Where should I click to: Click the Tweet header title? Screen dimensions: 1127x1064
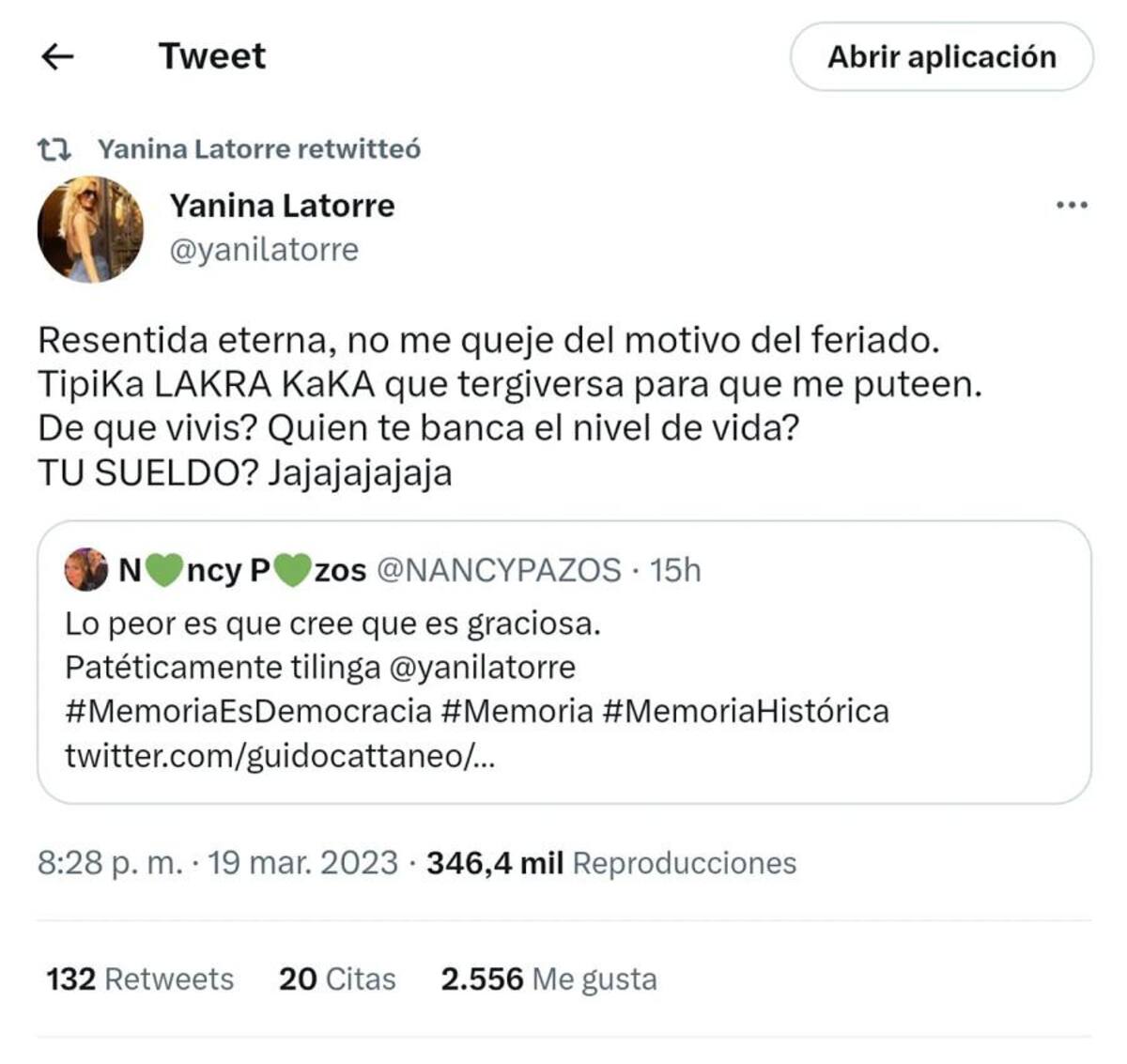click(212, 56)
